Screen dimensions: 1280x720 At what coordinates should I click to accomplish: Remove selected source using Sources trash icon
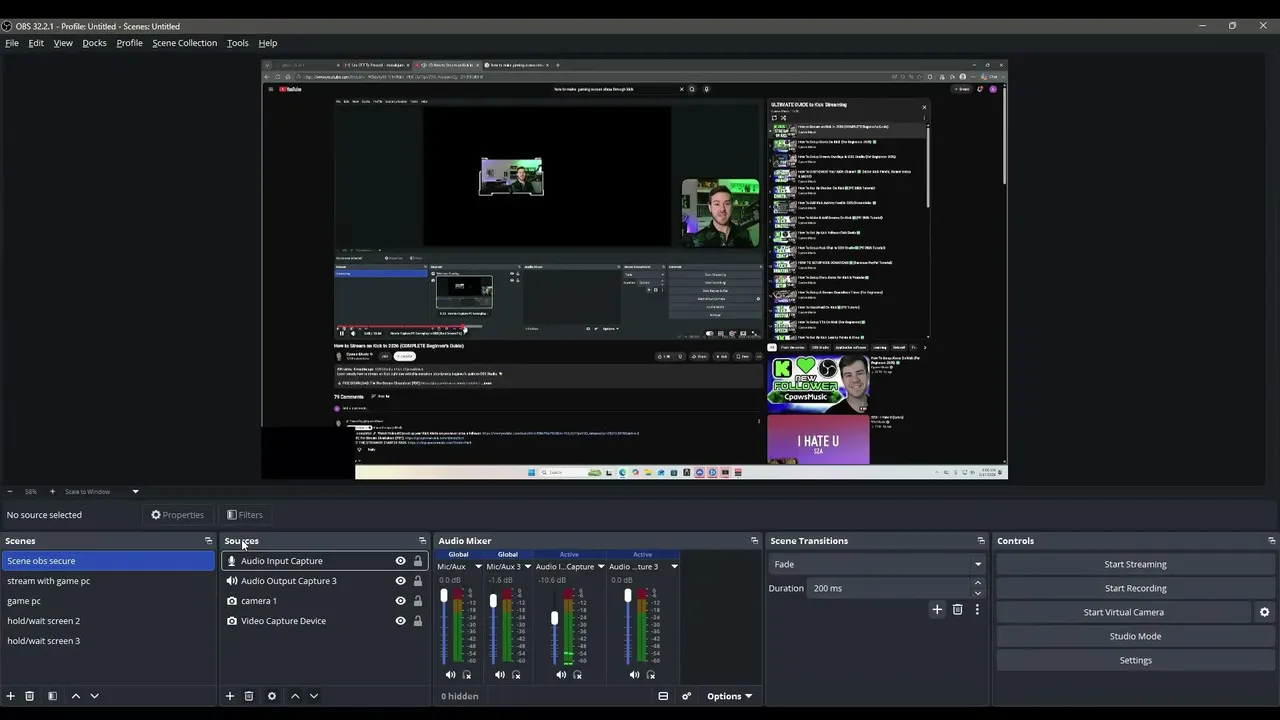click(x=249, y=696)
